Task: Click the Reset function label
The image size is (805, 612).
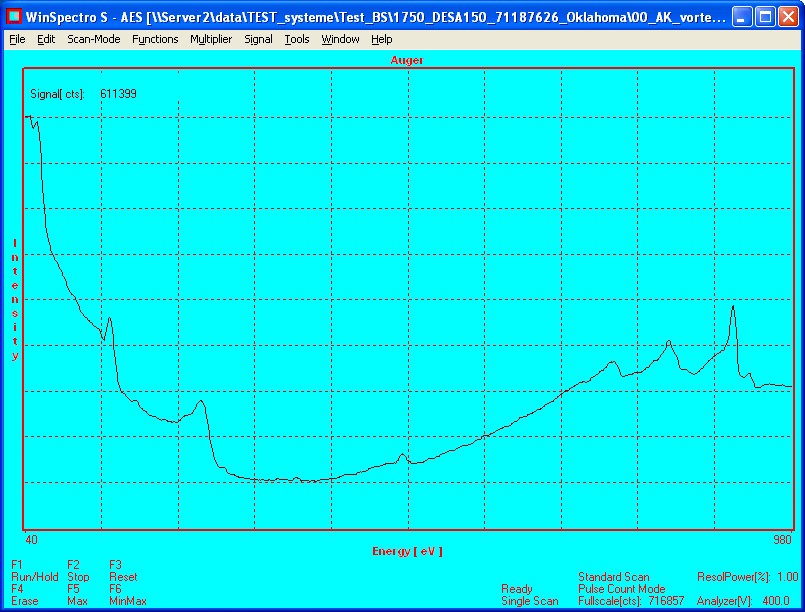Action: (x=123, y=577)
